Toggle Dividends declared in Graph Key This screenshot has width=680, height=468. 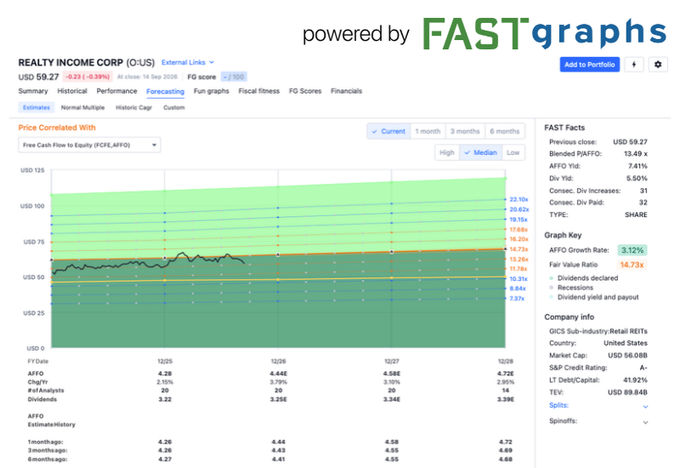click(x=584, y=278)
